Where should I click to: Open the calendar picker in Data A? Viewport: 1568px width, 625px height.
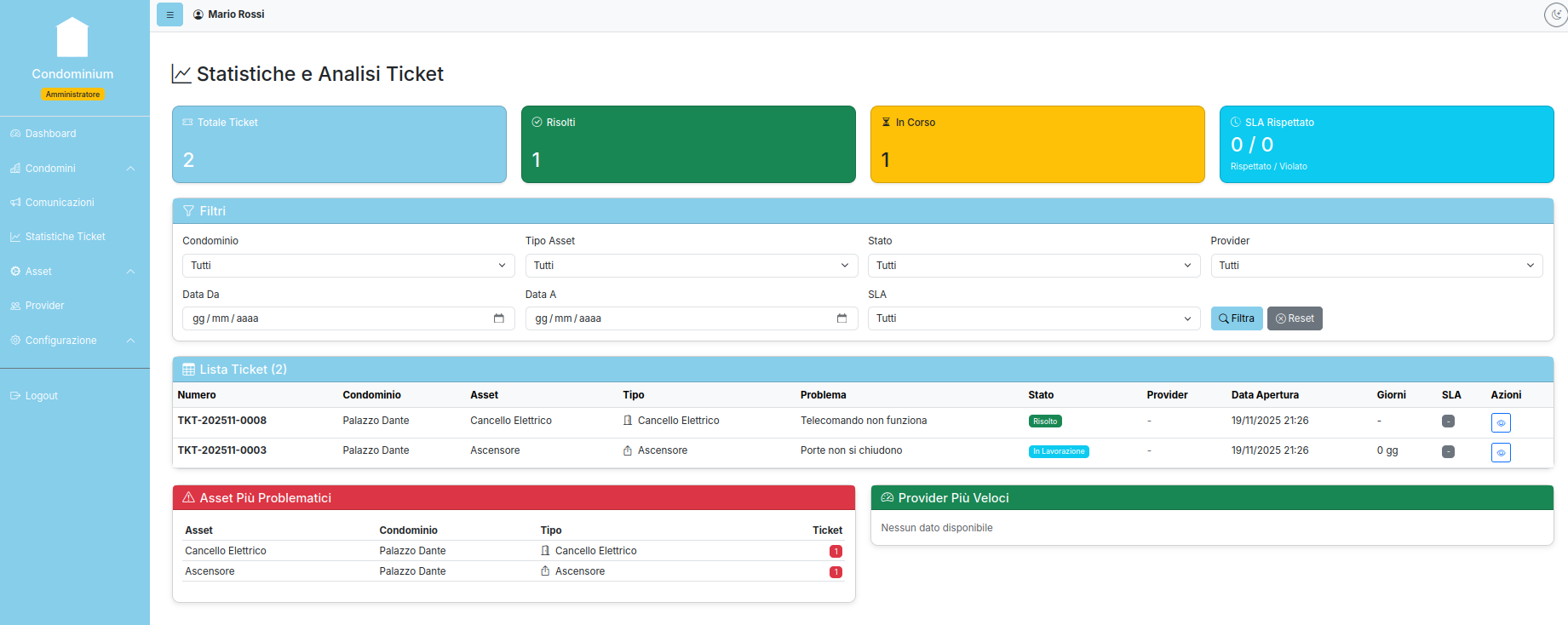coord(841,318)
